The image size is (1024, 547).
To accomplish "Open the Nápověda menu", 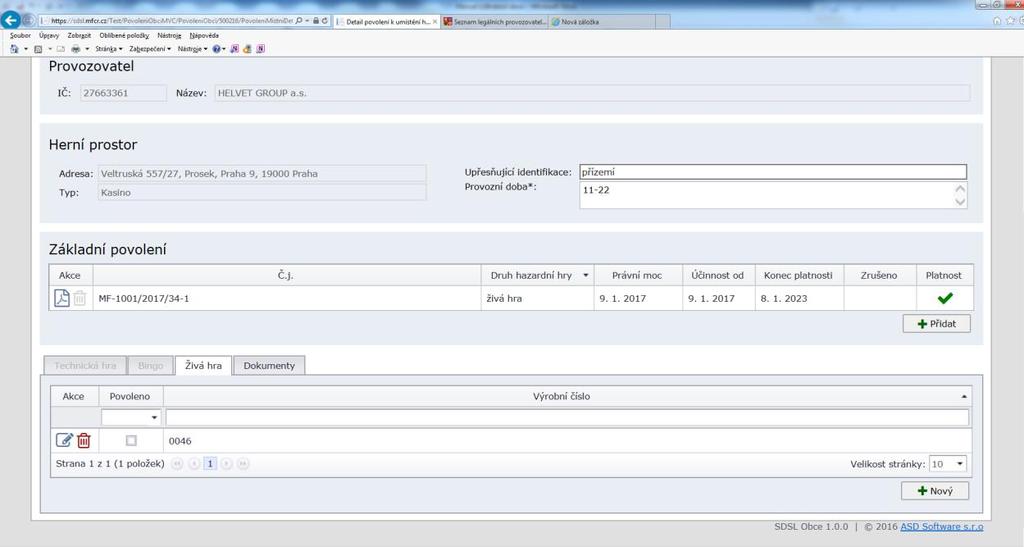I will click(204, 35).
